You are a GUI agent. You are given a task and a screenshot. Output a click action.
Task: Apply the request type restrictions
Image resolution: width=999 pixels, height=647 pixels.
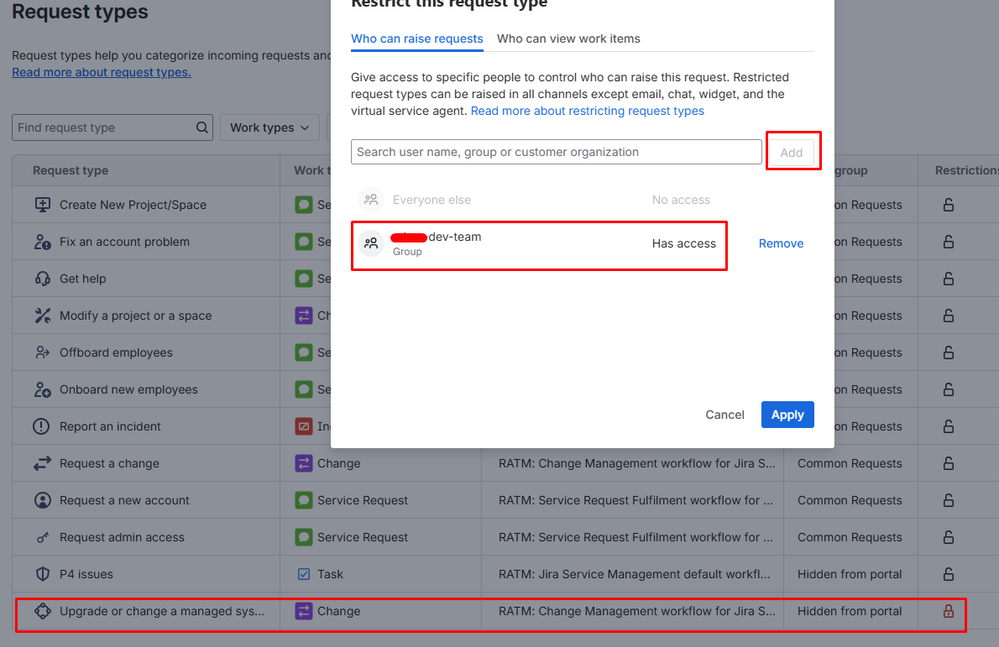[x=787, y=415]
